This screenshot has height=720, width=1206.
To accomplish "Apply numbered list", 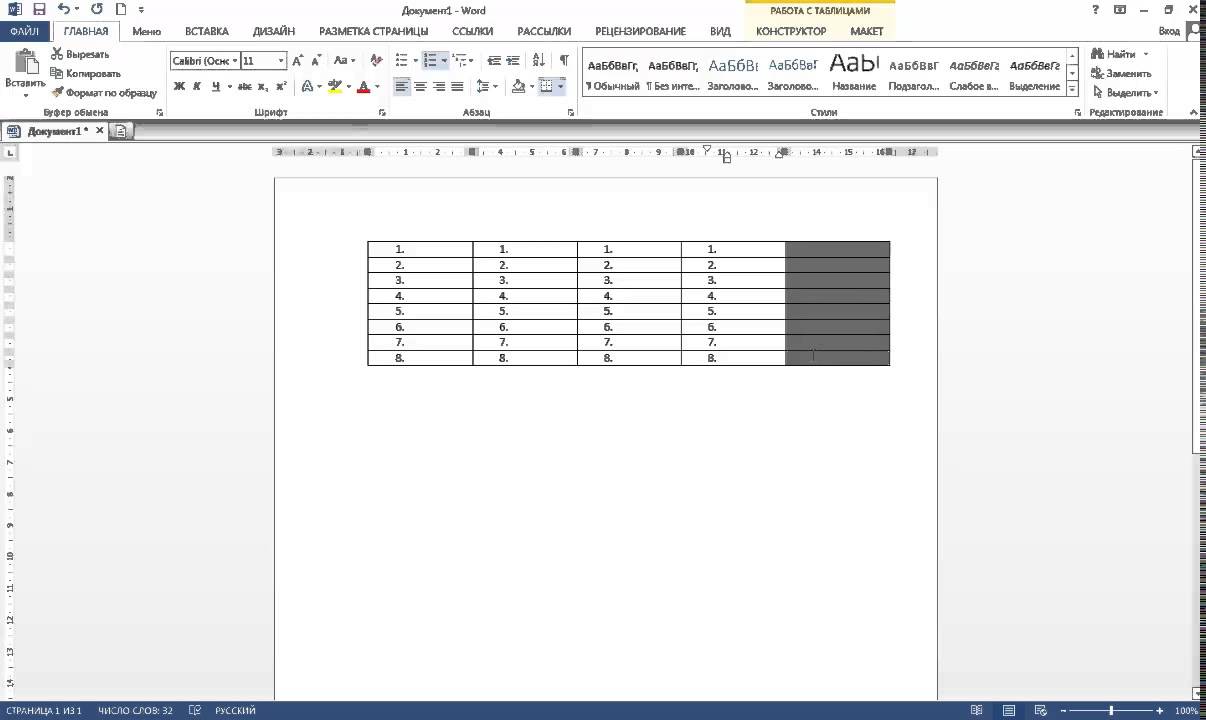I will click(x=430, y=61).
